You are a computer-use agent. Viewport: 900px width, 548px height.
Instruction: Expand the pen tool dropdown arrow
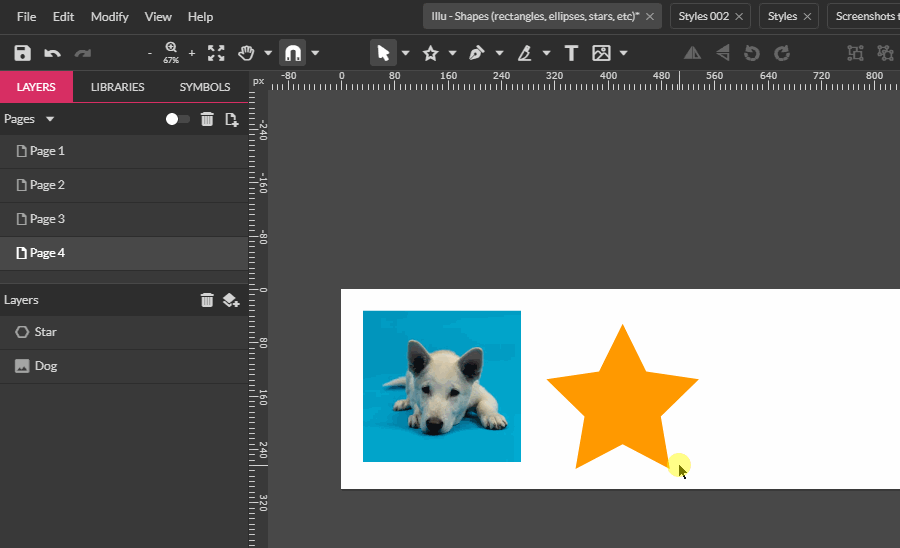point(499,53)
